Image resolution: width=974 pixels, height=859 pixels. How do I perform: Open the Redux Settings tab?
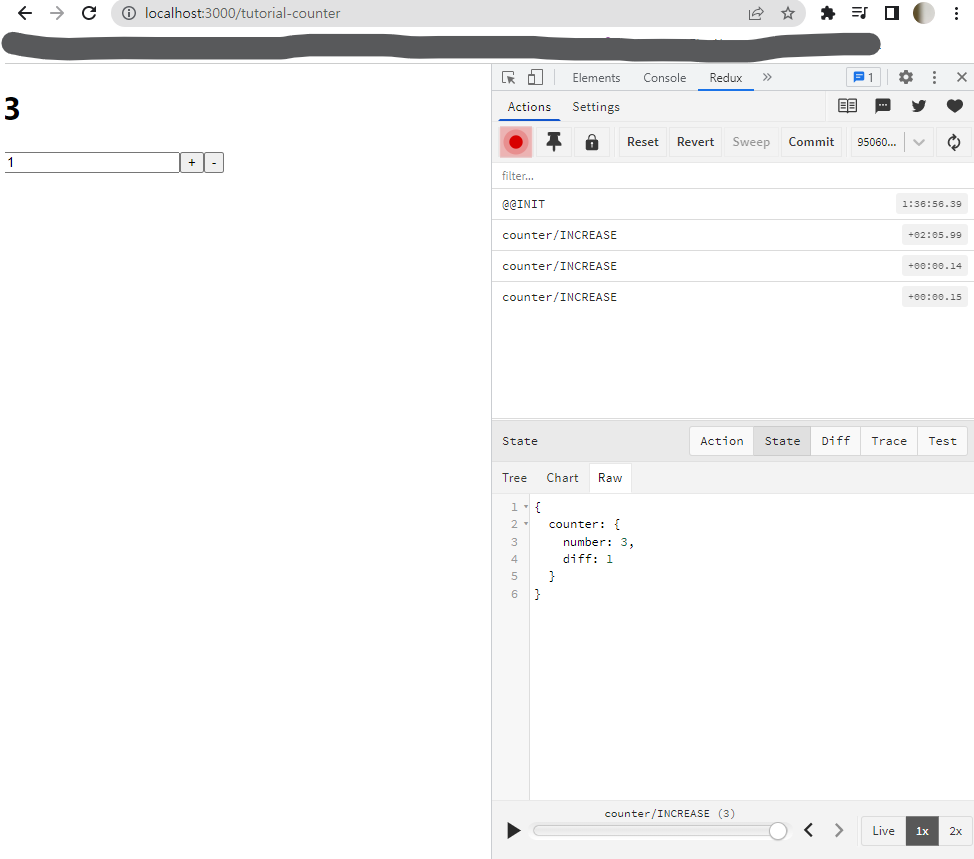click(x=596, y=107)
